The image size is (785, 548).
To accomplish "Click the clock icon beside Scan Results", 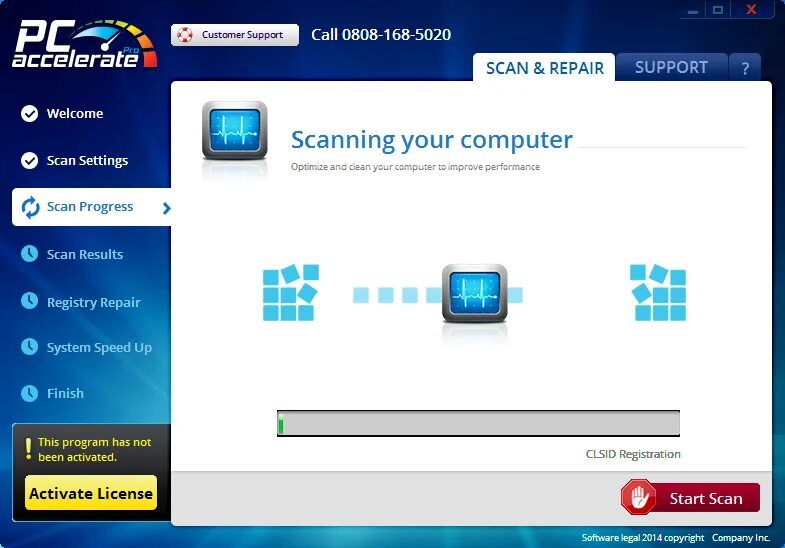I will (30, 254).
